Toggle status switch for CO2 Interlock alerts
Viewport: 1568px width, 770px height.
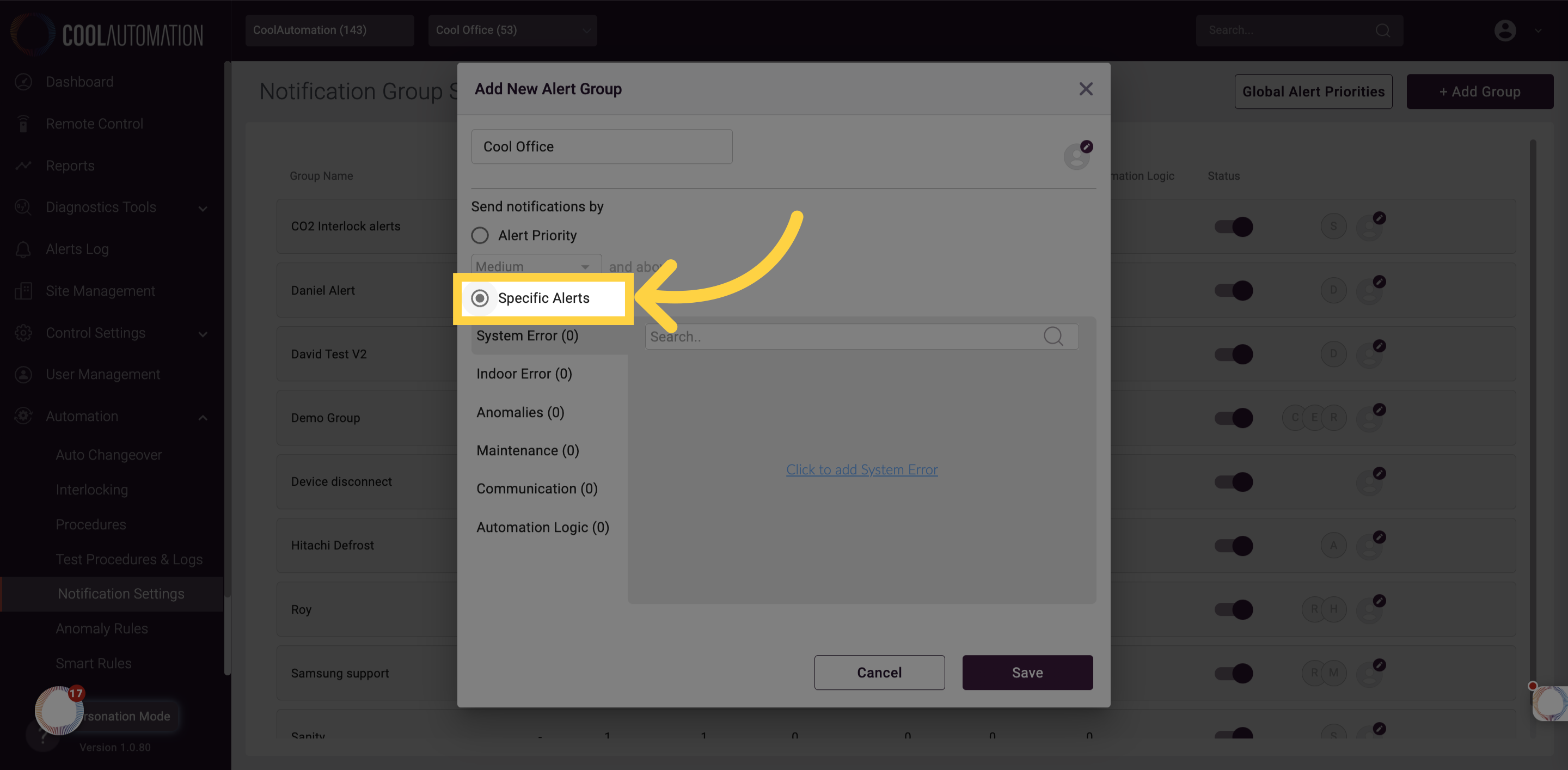pos(1233,227)
